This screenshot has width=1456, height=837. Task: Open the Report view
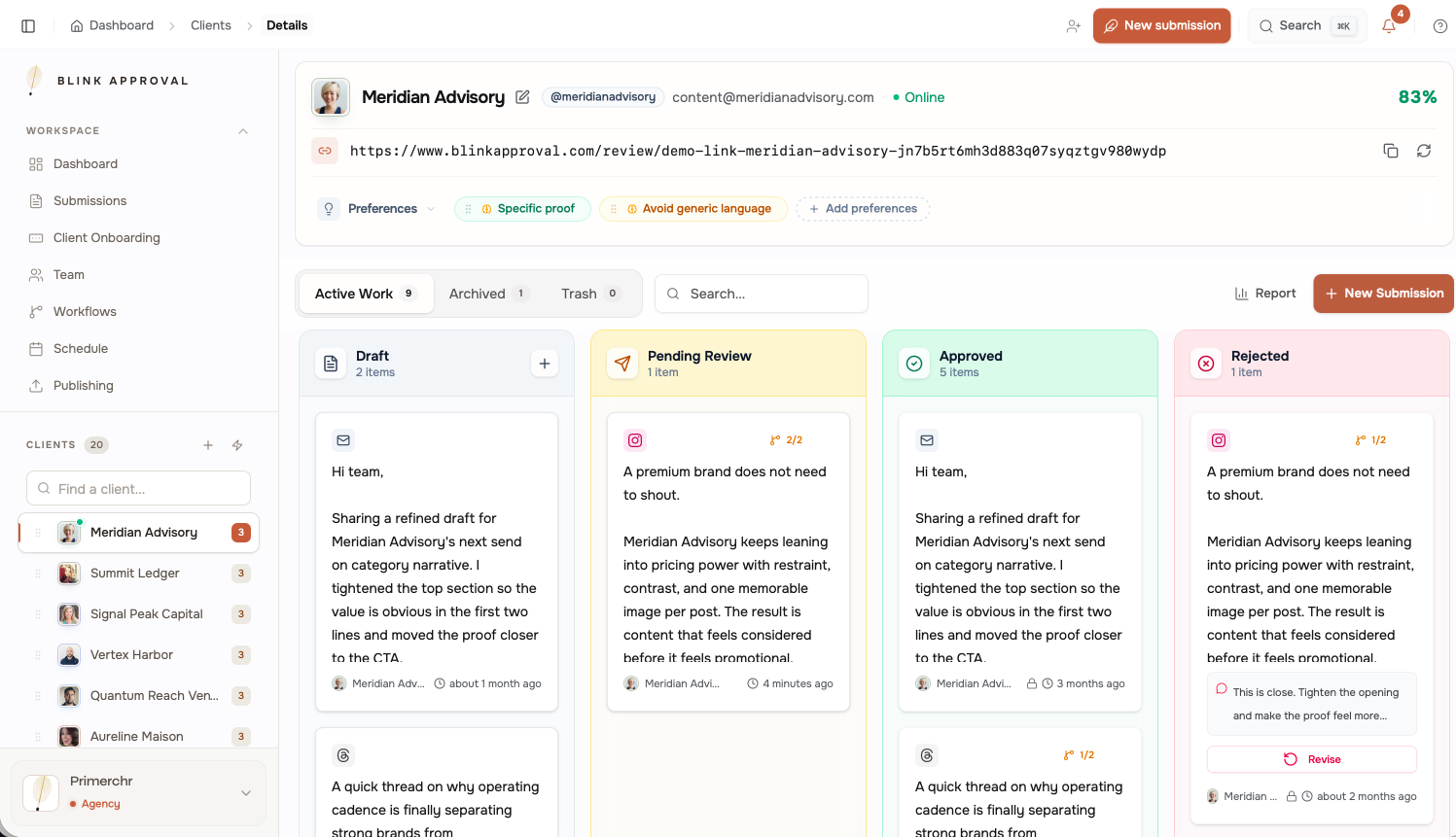tap(1265, 294)
